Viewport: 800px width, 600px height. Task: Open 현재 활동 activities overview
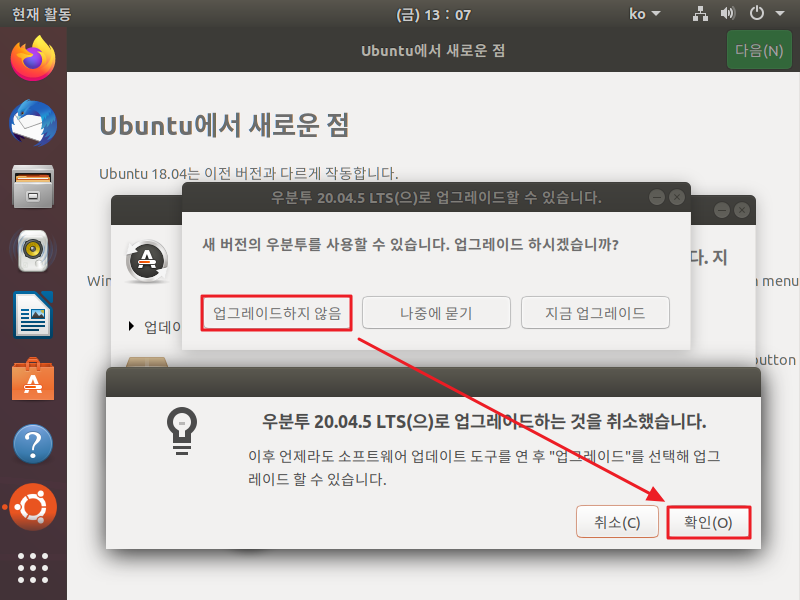click(41, 14)
